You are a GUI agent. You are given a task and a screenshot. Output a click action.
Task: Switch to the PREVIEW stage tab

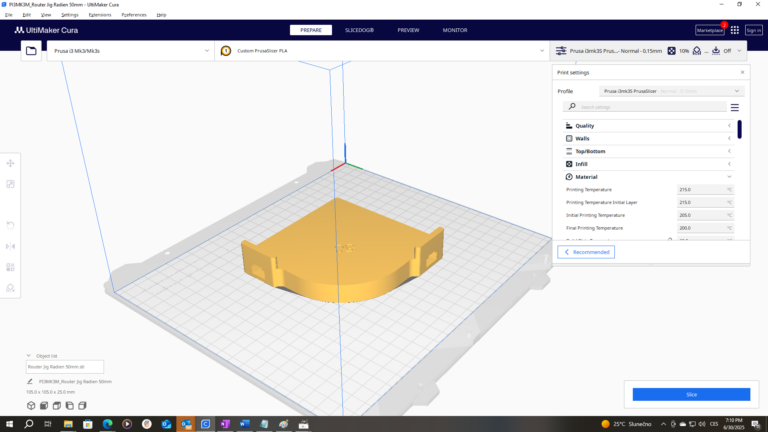click(x=407, y=31)
